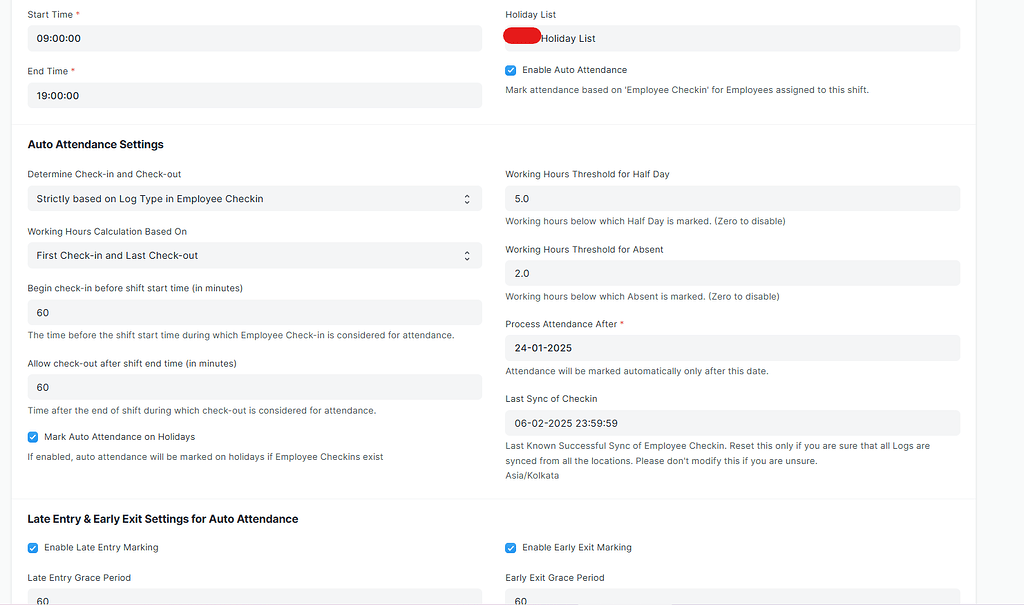Click the 'Late Entry & Early Exit Settings' heading
This screenshot has width=1024, height=605.
163,519
